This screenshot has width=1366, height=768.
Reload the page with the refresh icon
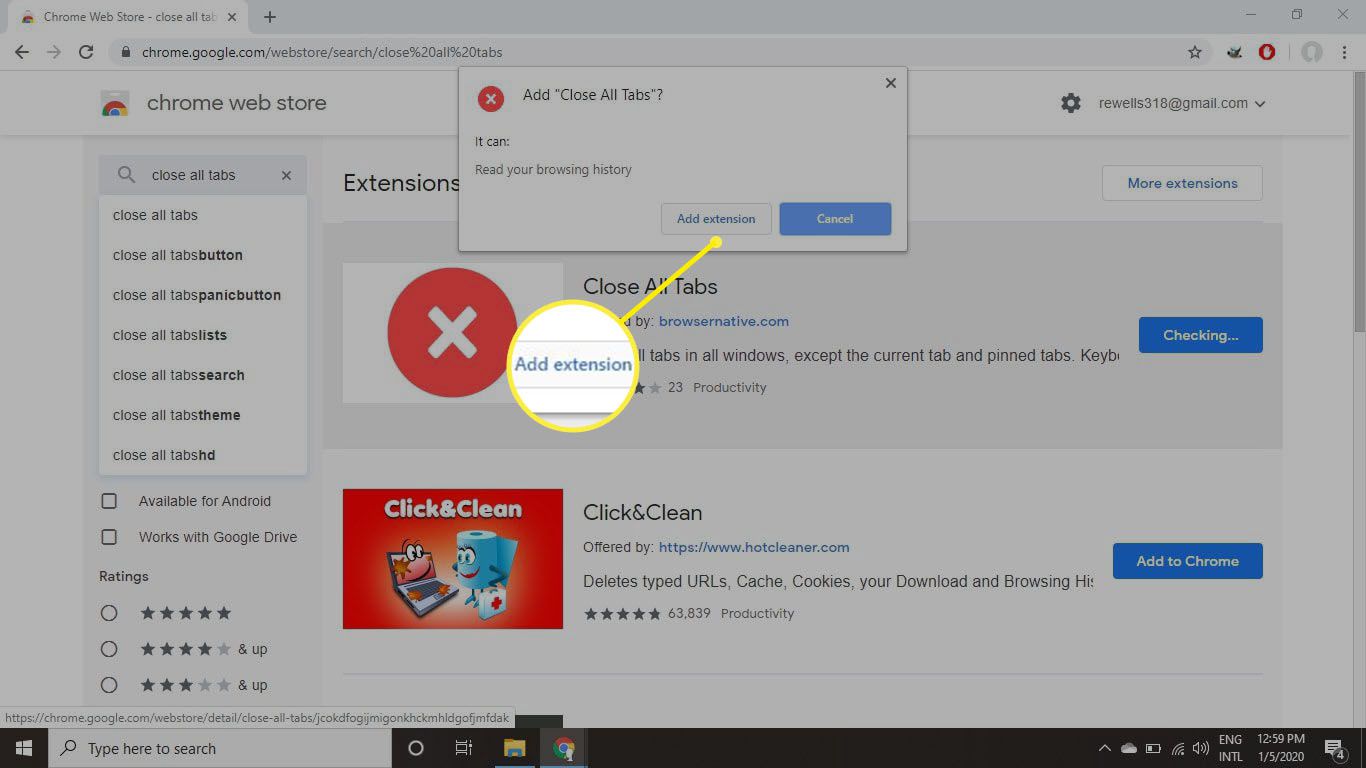click(x=86, y=52)
